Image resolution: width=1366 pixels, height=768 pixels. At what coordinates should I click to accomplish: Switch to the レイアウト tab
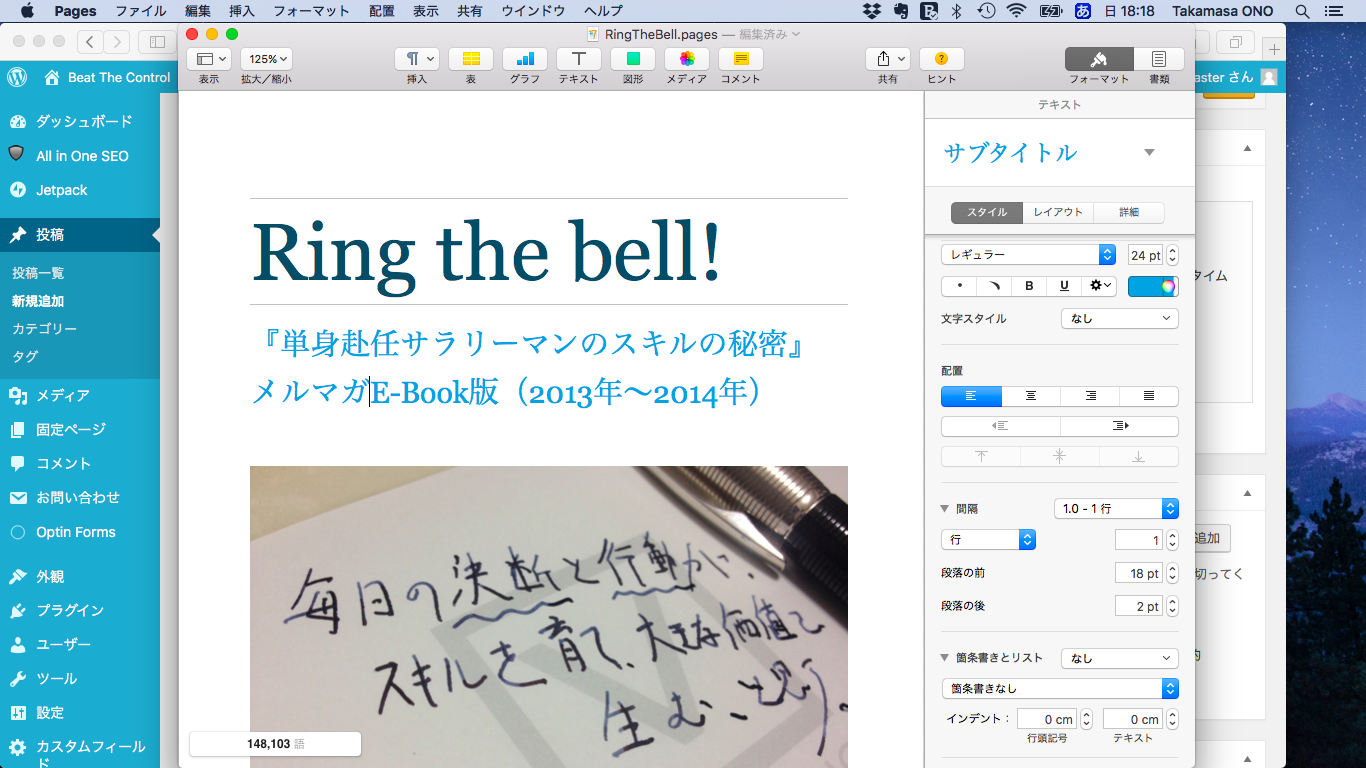coord(1058,212)
